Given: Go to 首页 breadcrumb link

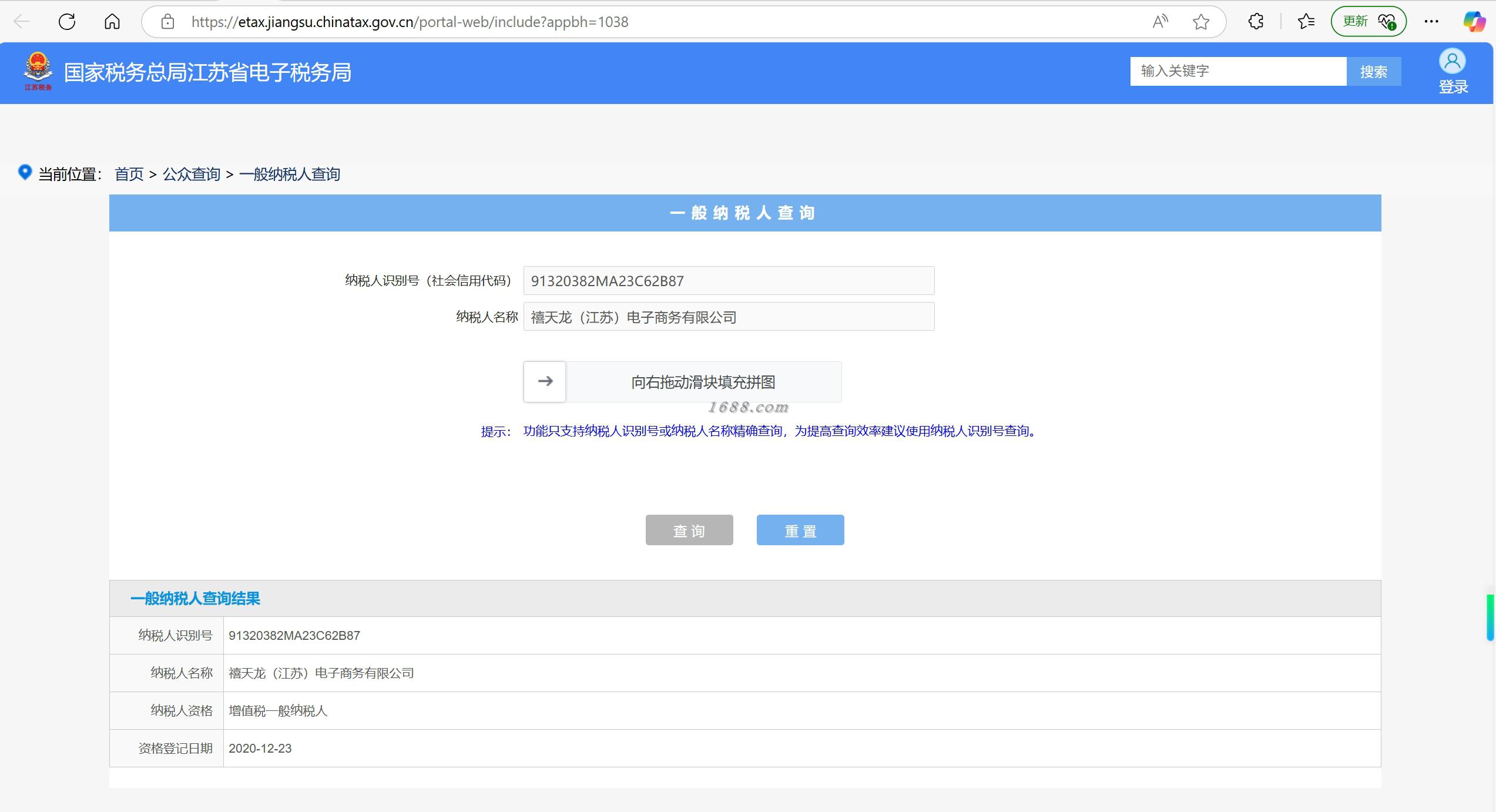Looking at the screenshot, I should 129,174.
